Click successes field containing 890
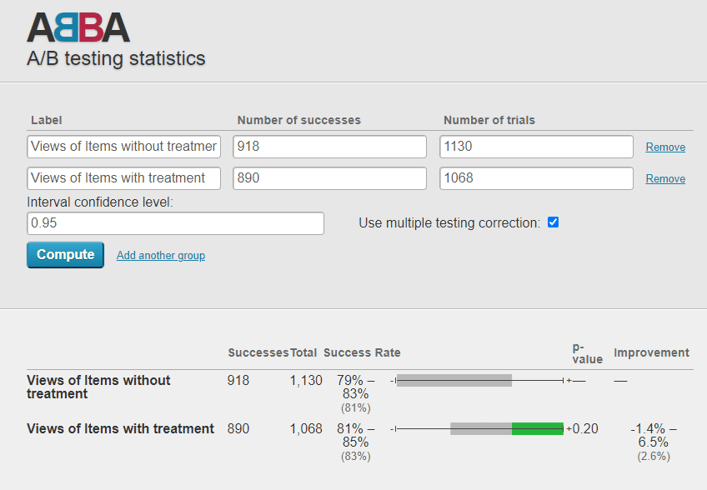 (329, 178)
